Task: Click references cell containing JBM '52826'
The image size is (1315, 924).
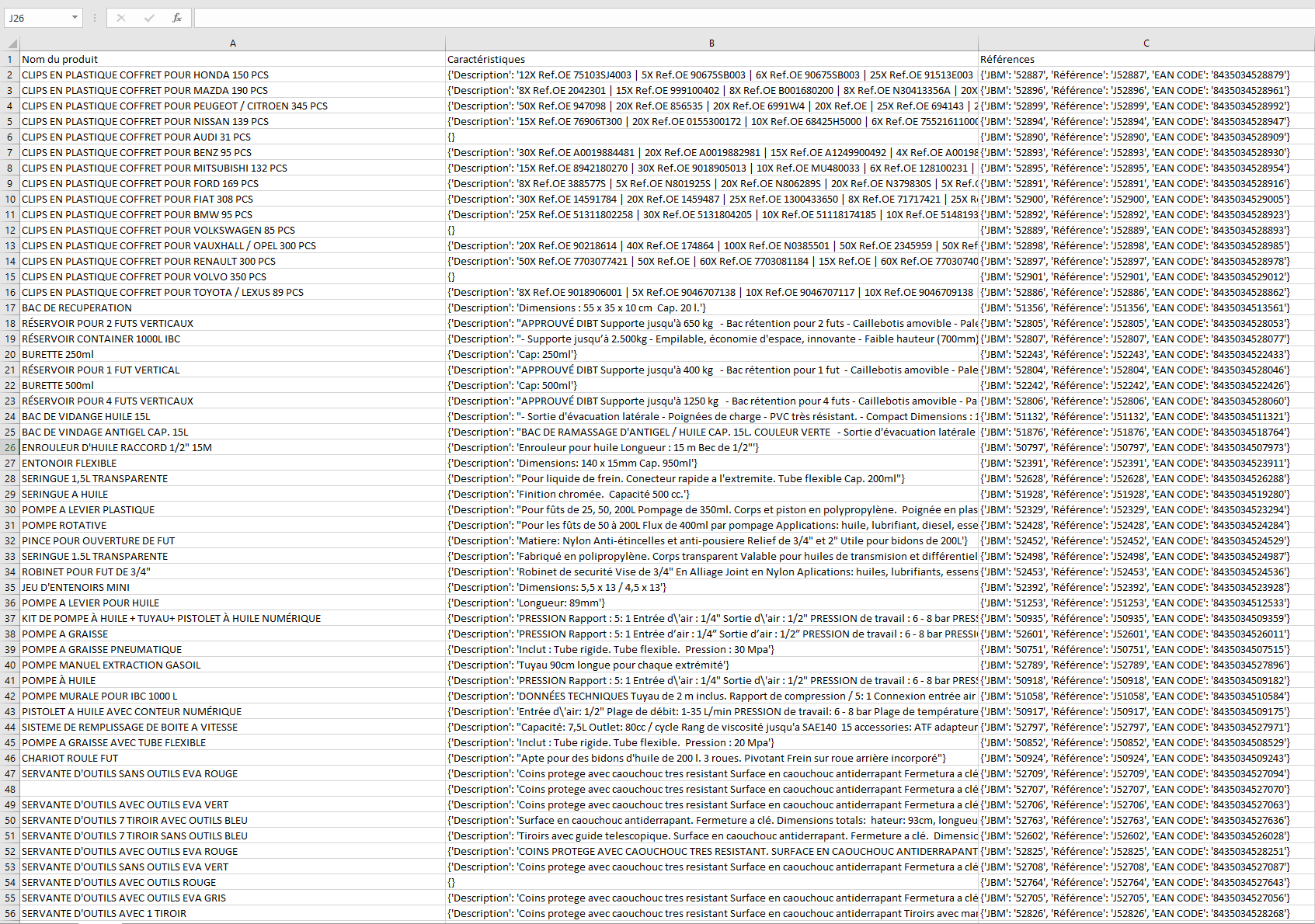Action: pos(1146,913)
